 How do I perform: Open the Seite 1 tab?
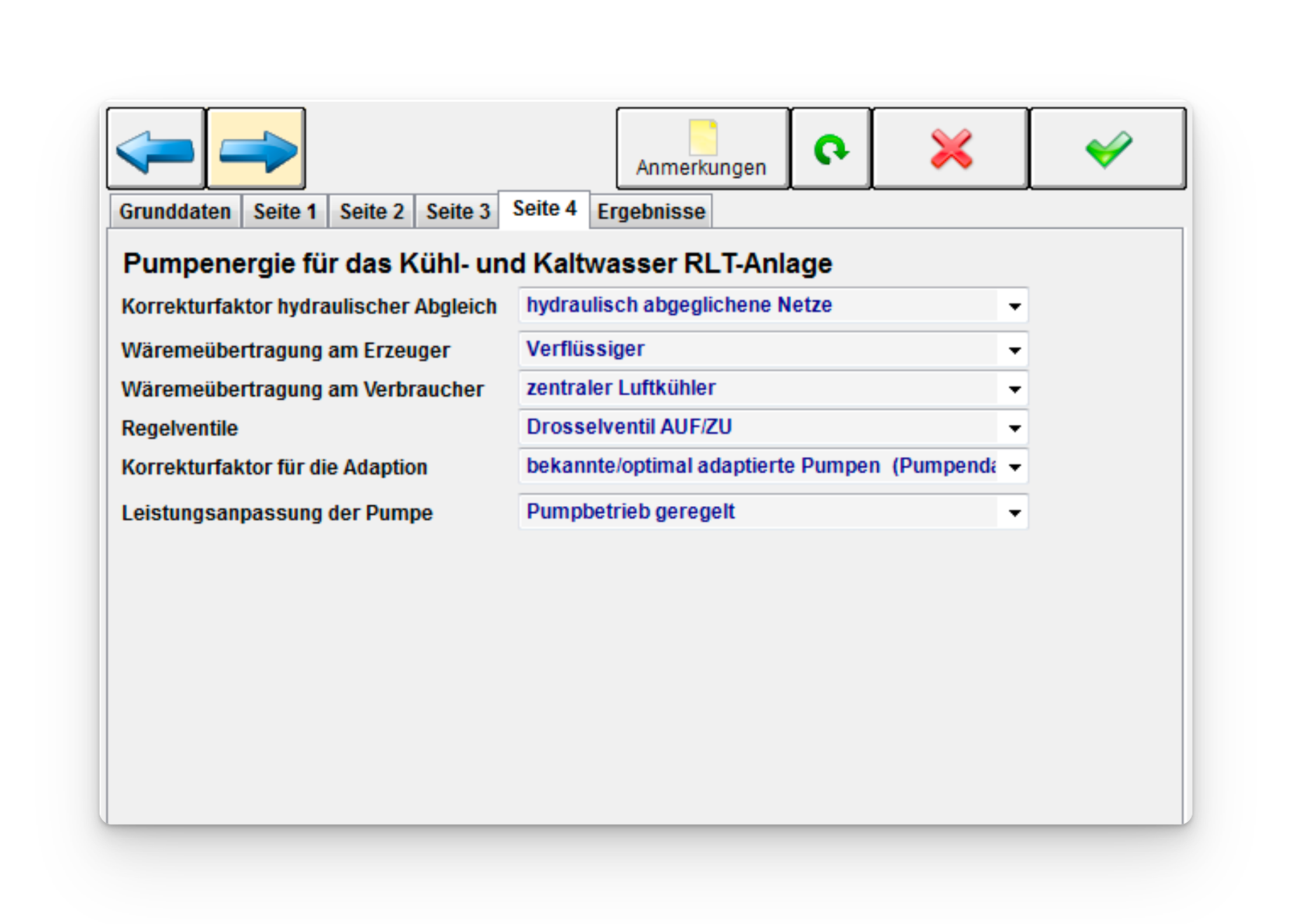tap(285, 212)
